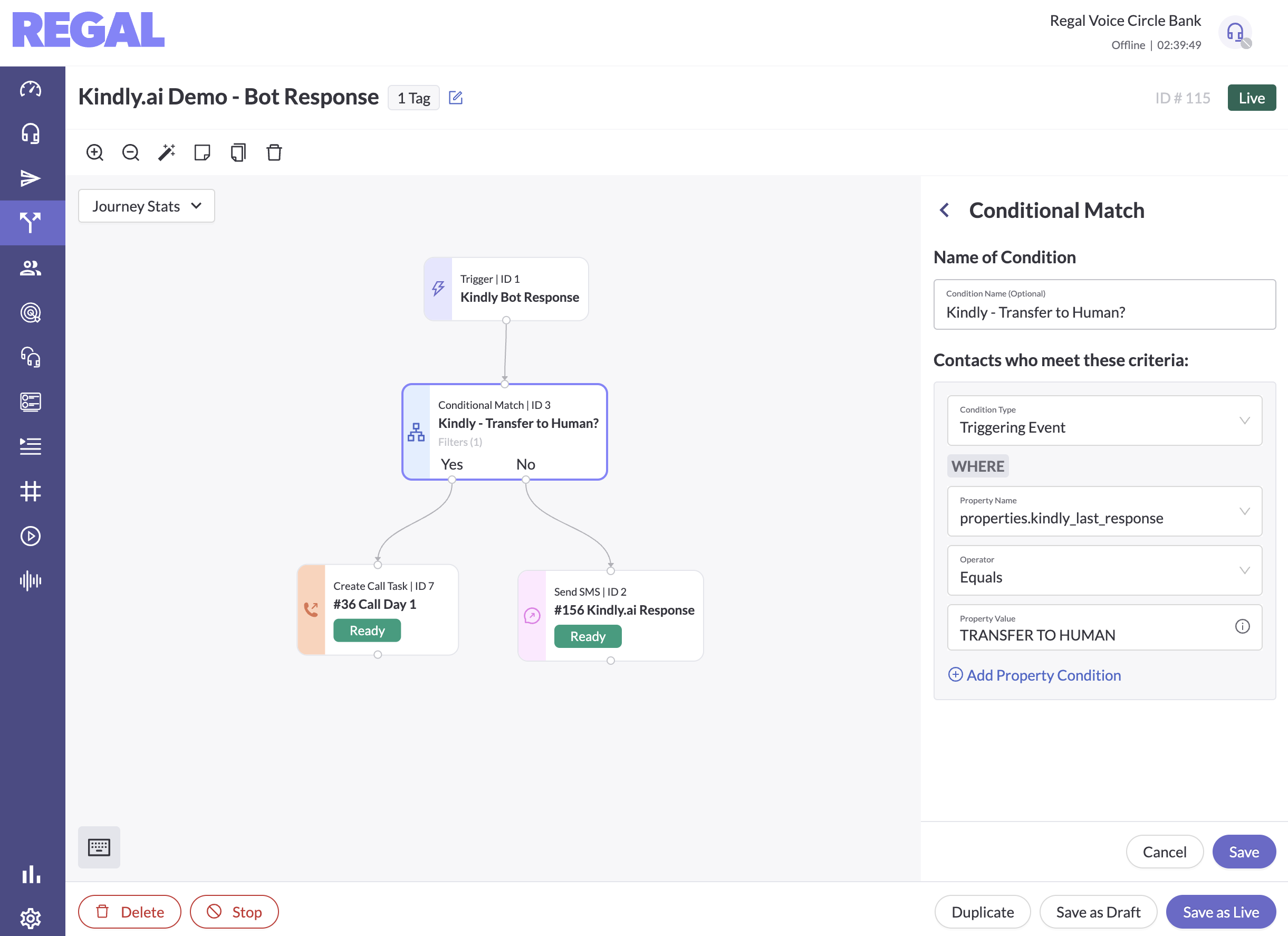
Task: Select the Create Call Task ID 7 node
Action: (378, 609)
